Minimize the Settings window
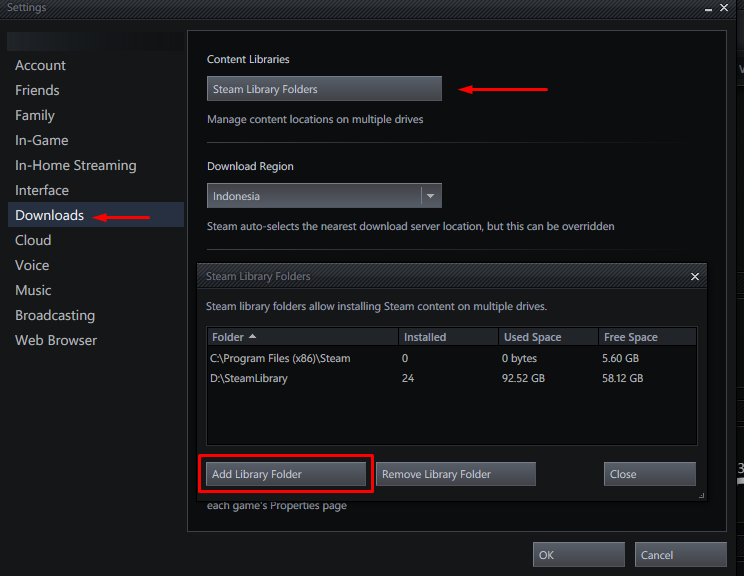744x576 pixels. coord(708,9)
